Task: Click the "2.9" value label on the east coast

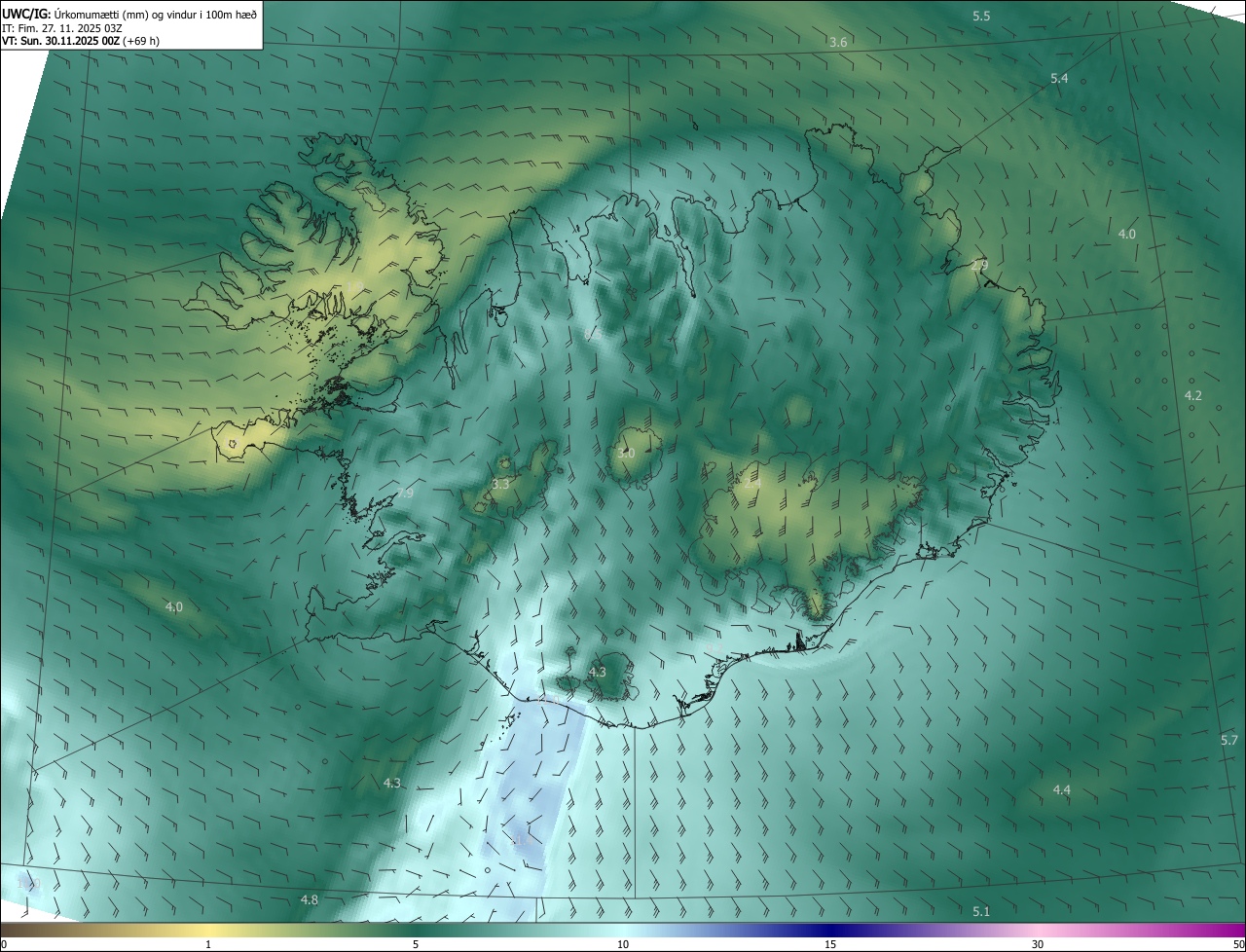Action: [979, 266]
